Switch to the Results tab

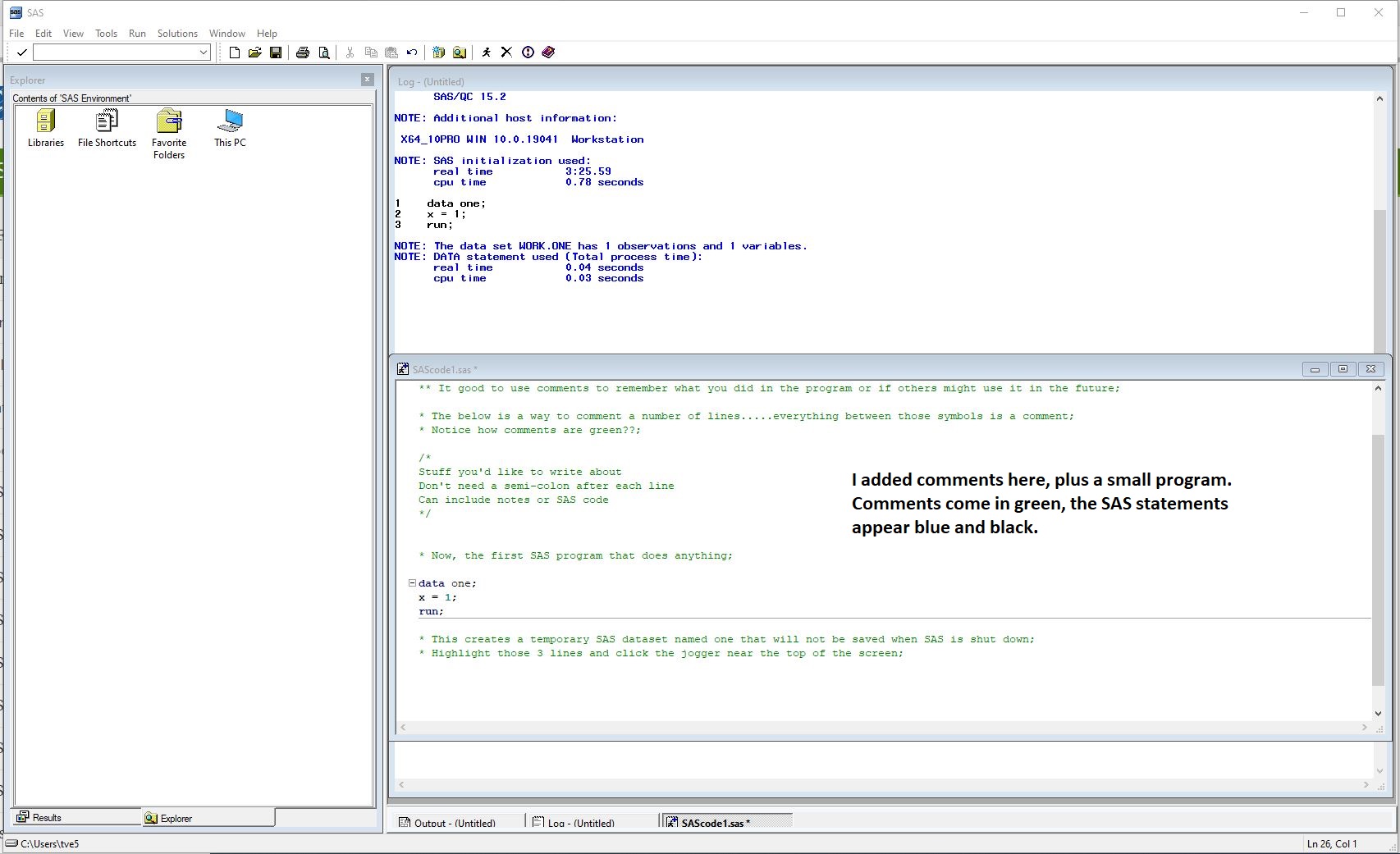click(47, 818)
